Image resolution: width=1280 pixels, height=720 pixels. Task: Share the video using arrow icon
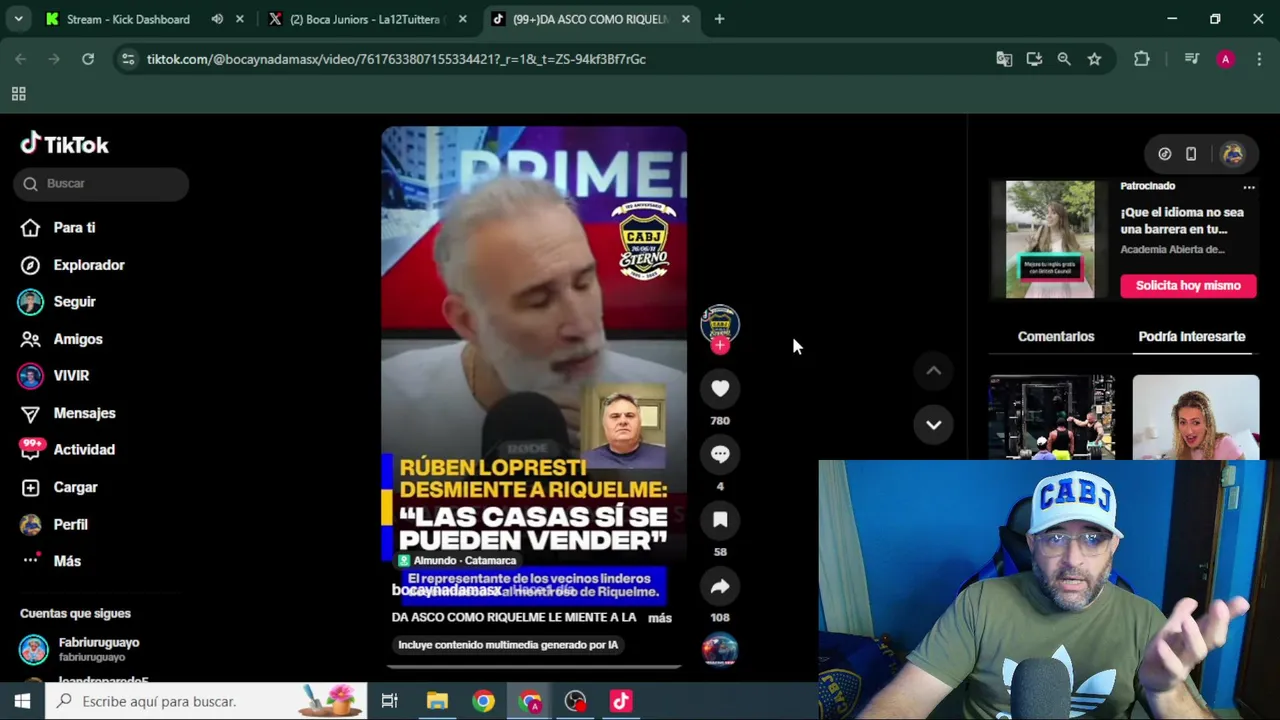(720, 587)
